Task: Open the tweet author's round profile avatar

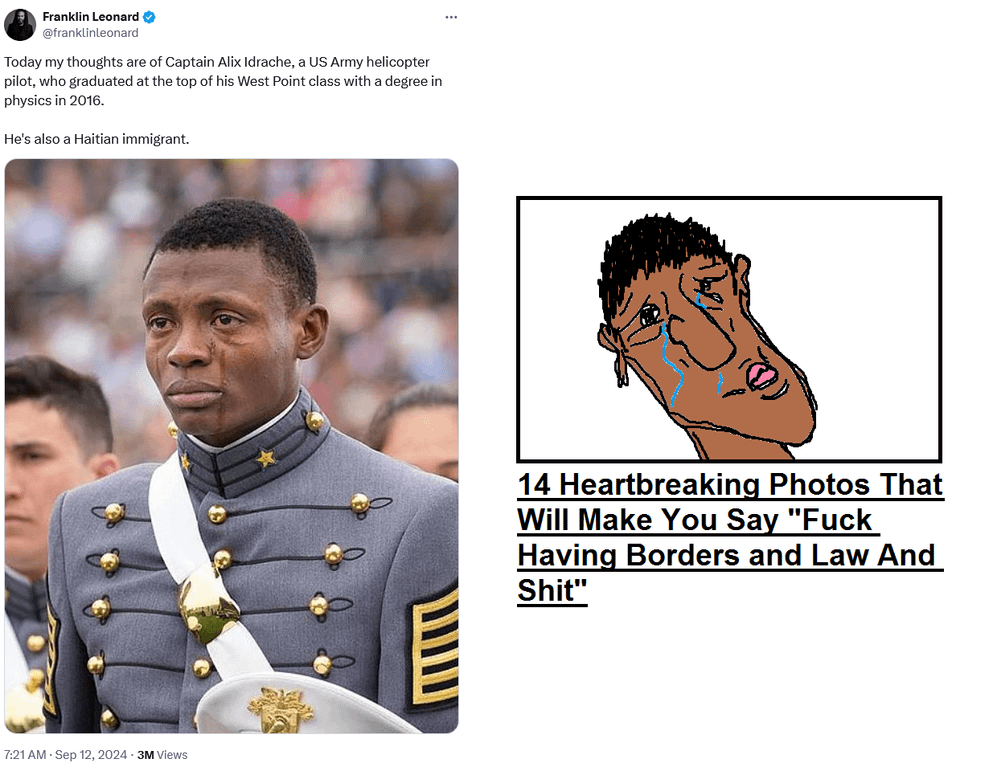Action: pyautogui.click(x=20, y=25)
